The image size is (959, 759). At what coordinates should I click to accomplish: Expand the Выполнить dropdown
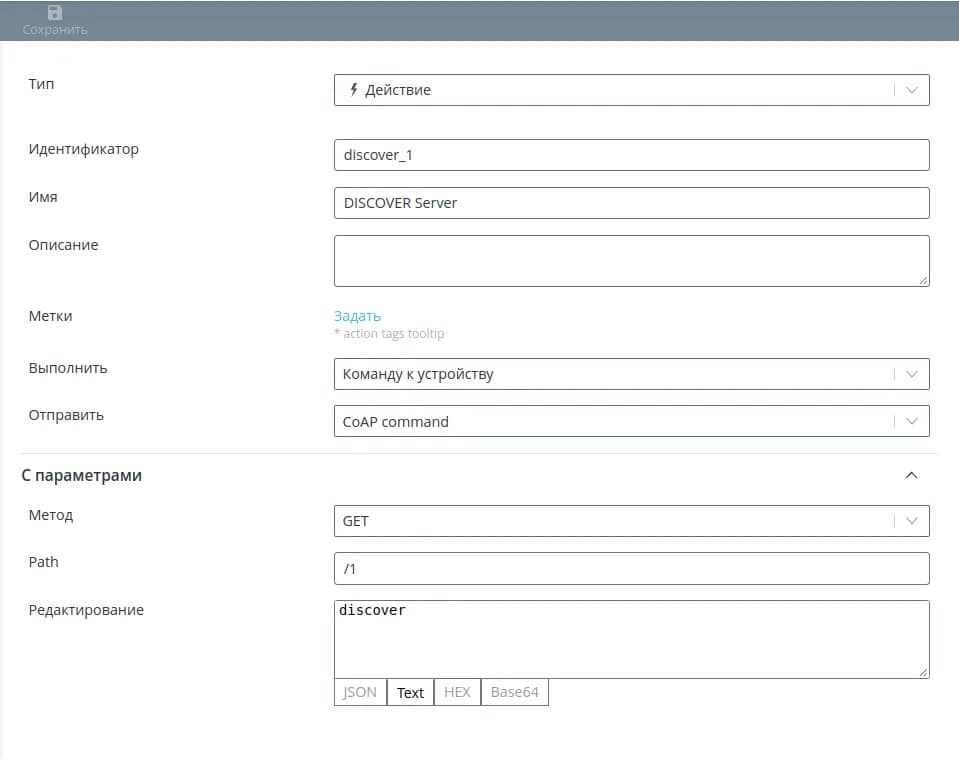pyautogui.click(x=911, y=374)
